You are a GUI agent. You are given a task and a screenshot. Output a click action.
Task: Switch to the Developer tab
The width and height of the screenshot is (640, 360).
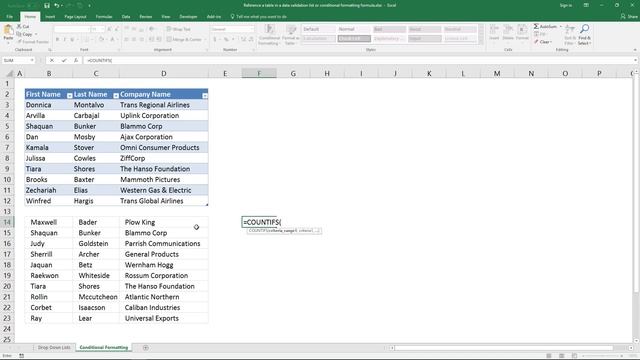188,17
